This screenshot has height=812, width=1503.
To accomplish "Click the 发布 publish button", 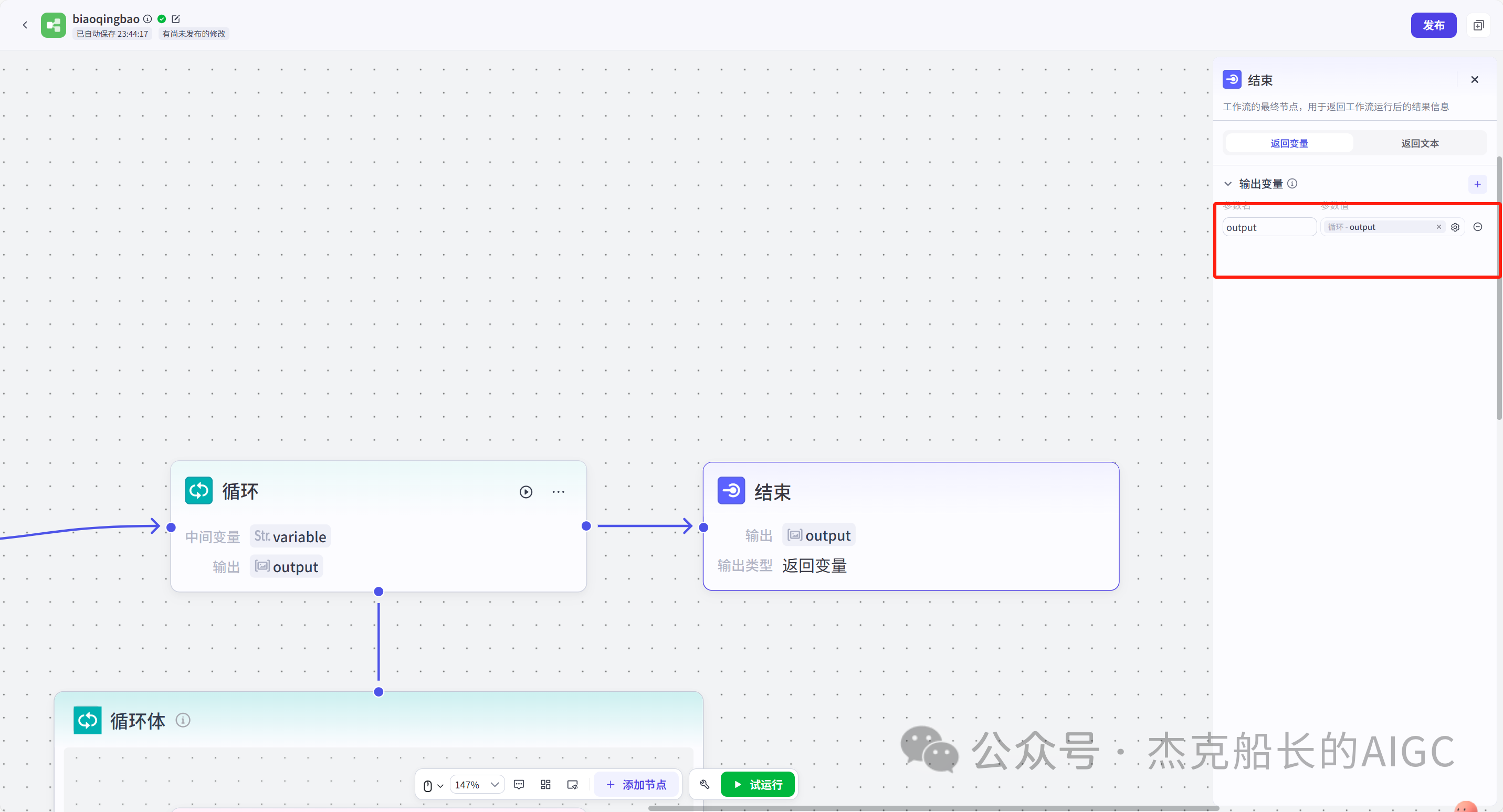I will (x=1434, y=25).
